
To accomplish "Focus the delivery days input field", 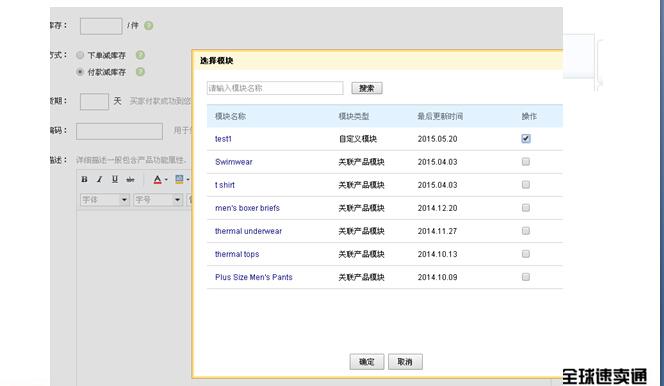I will coord(94,102).
